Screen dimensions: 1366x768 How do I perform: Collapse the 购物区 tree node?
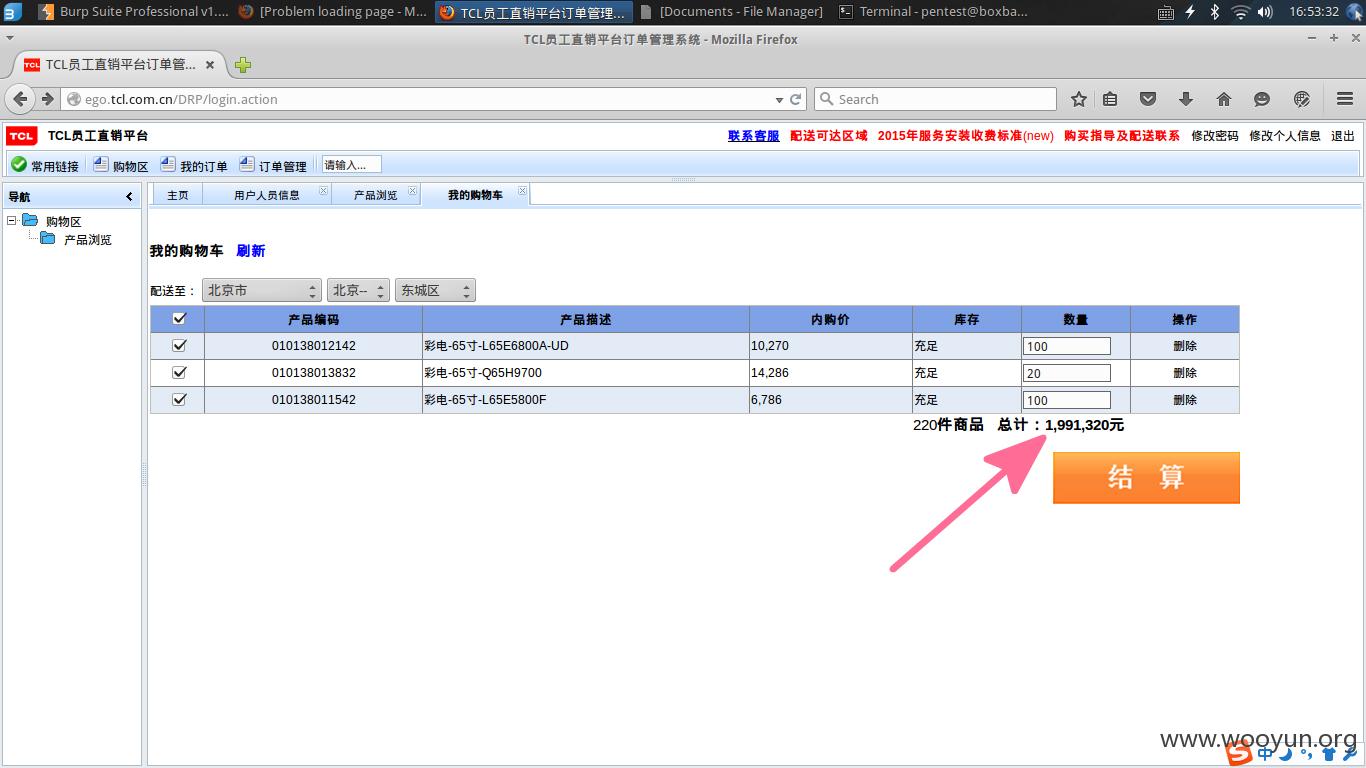(11, 221)
